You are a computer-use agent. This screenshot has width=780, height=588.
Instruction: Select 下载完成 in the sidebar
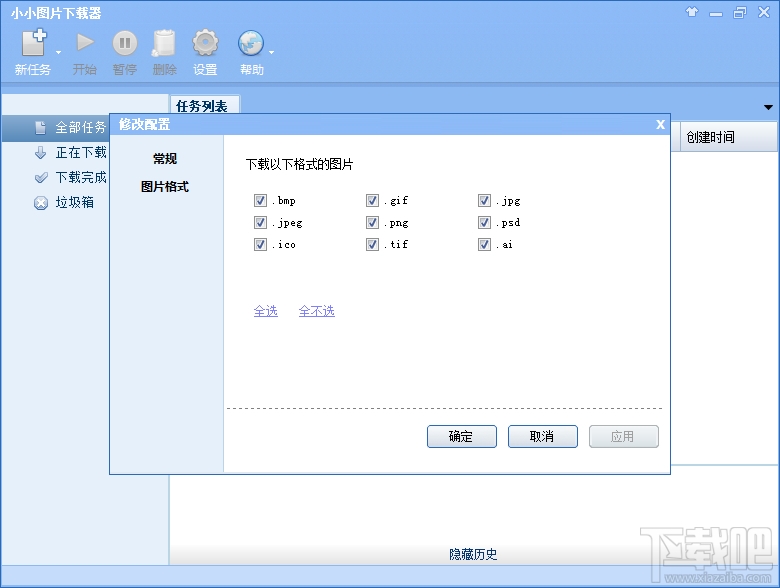pos(81,178)
